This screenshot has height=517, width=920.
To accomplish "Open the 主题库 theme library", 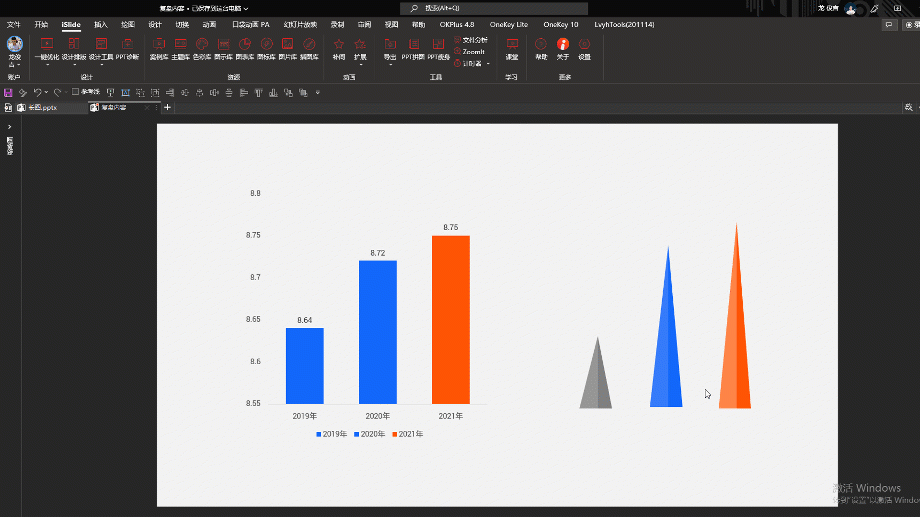I will tap(181, 49).
